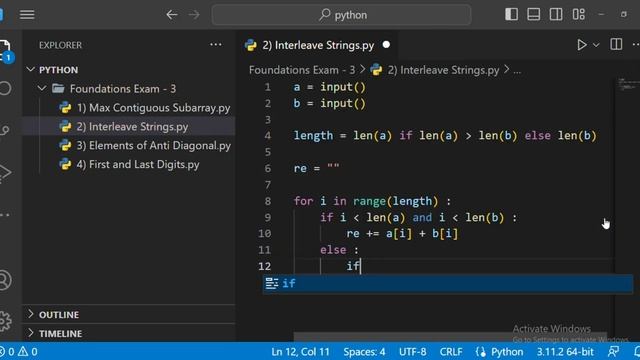Screen dimensions: 640x360
Task: Go back with the left arrow
Action: (172, 15)
